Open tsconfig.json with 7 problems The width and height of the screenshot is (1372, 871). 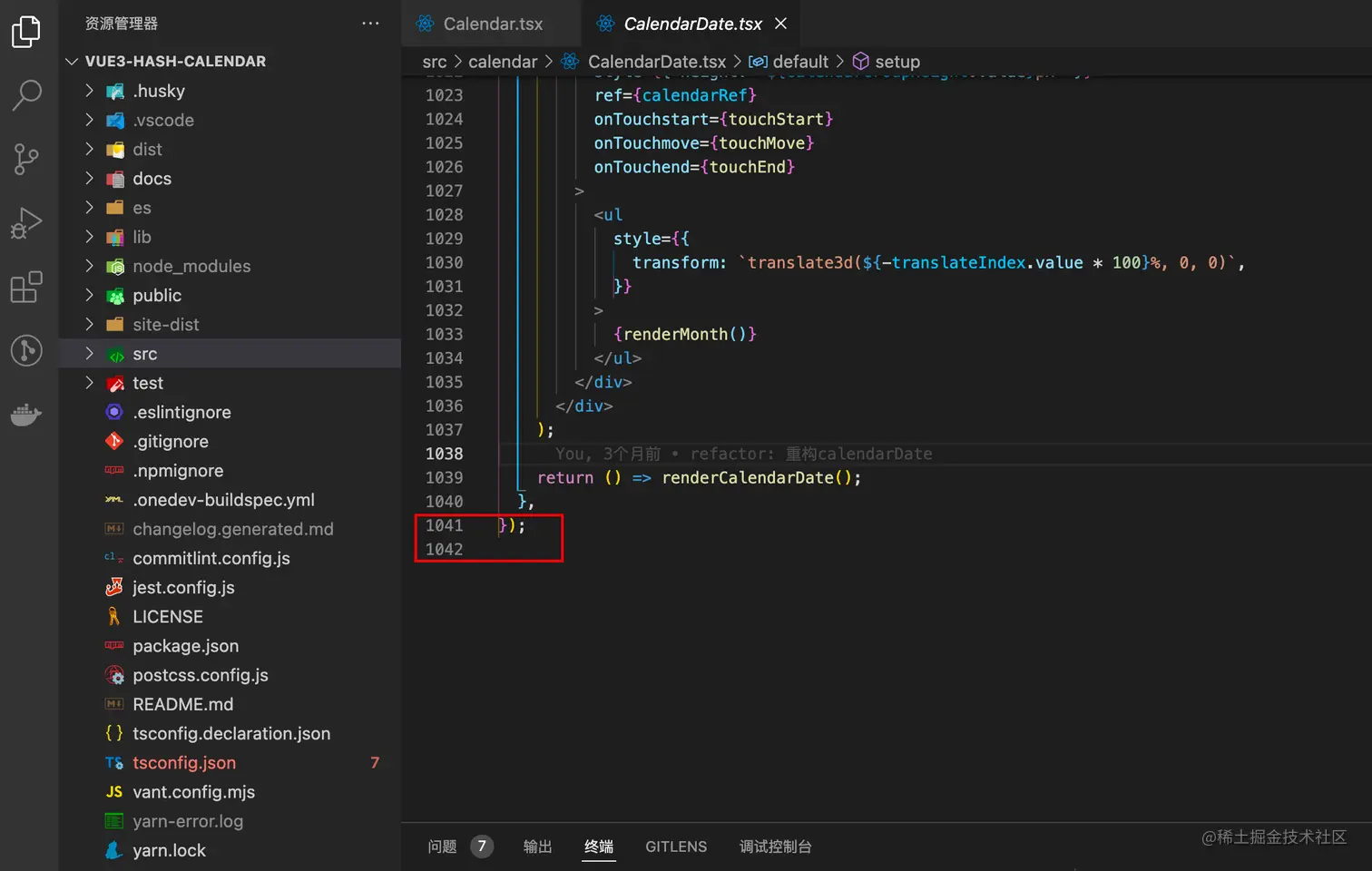pyautogui.click(x=230, y=762)
